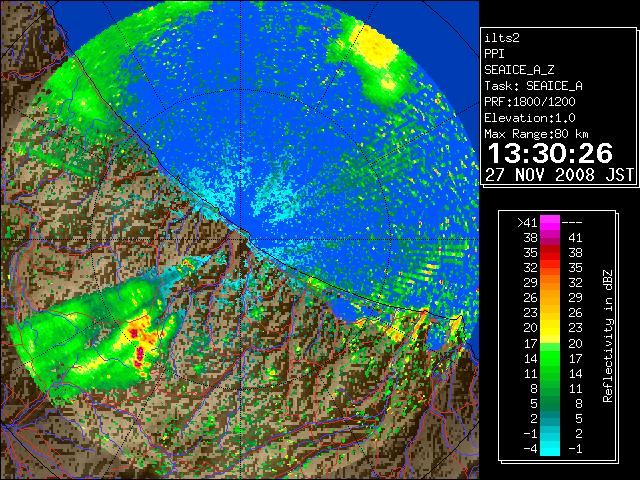Select the "Elevation:1.0" text
640x480 pixels.
pyautogui.click(x=530, y=118)
